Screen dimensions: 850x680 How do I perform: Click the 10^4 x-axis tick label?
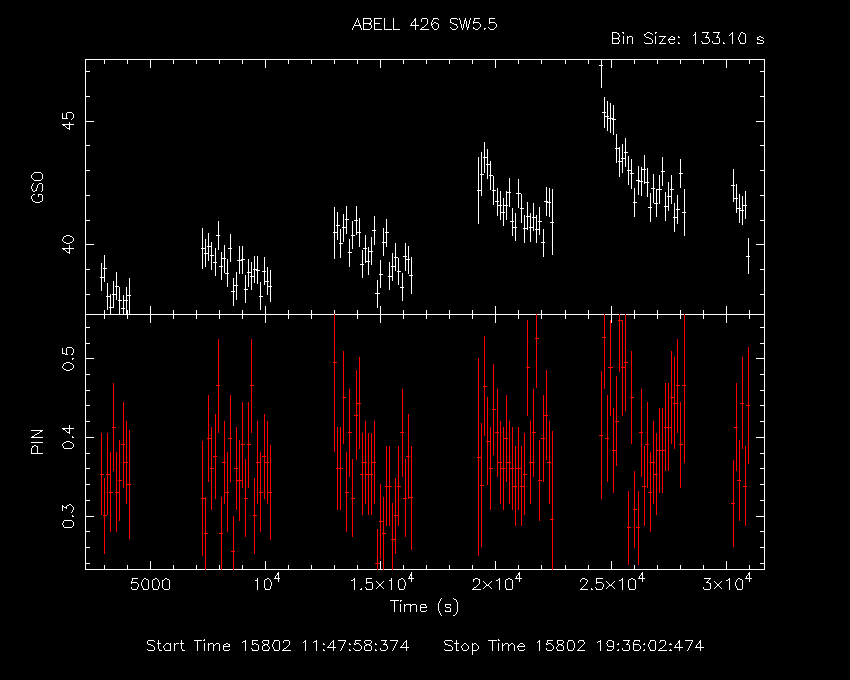(266, 583)
